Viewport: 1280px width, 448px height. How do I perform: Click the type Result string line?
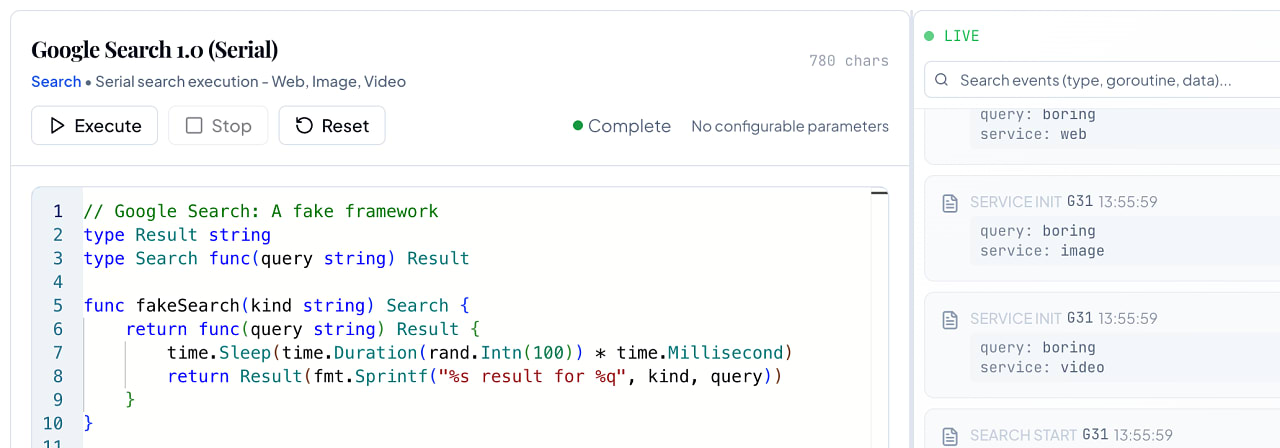pos(177,235)
